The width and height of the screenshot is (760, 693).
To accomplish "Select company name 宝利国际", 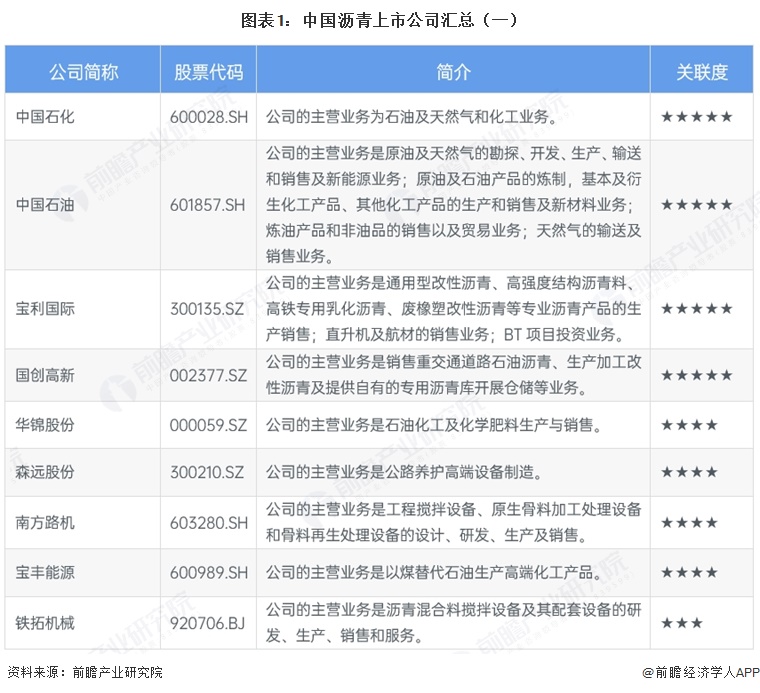I will pos(45,309).
